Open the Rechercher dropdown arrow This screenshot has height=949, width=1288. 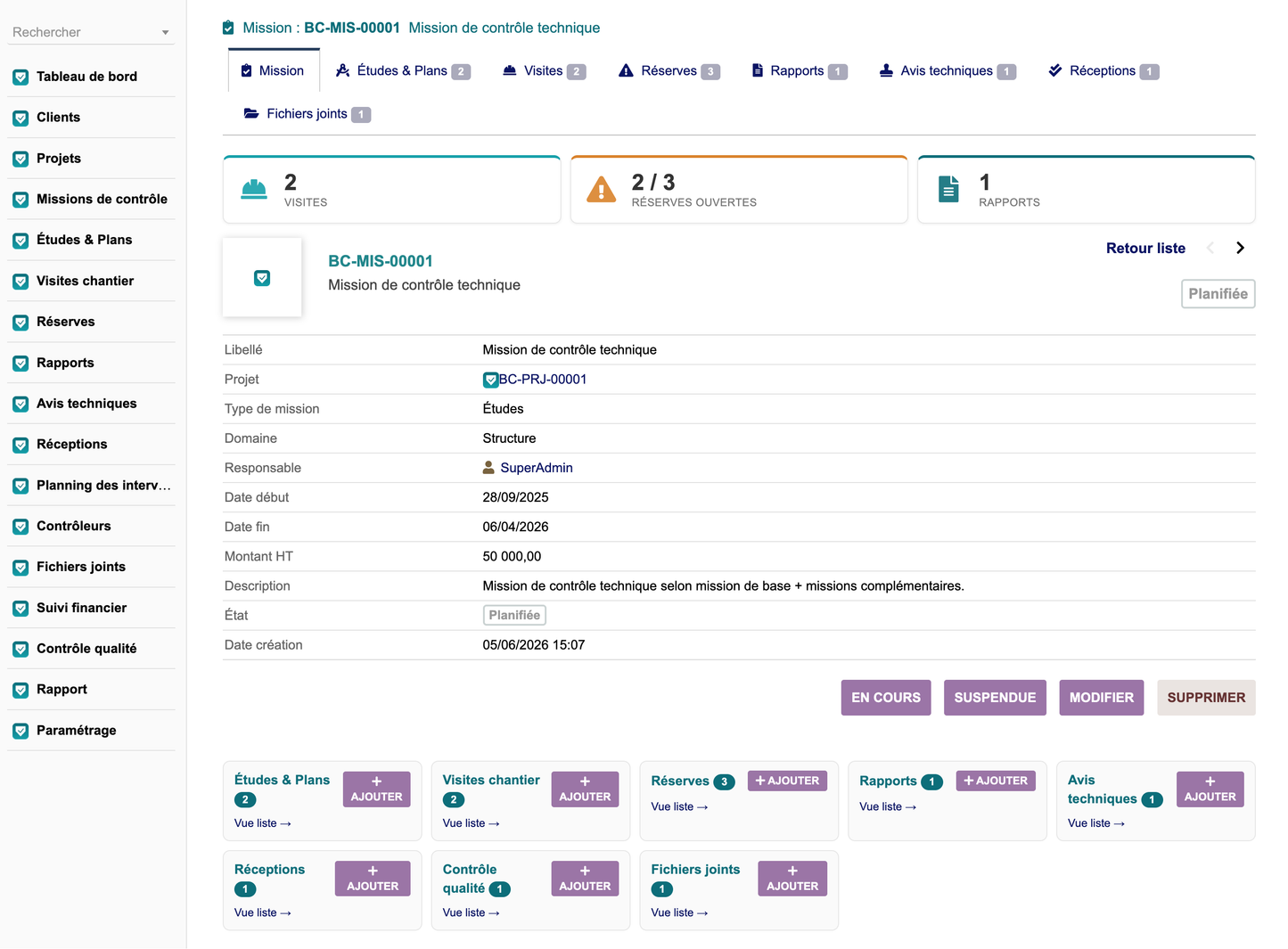[166, 33]
